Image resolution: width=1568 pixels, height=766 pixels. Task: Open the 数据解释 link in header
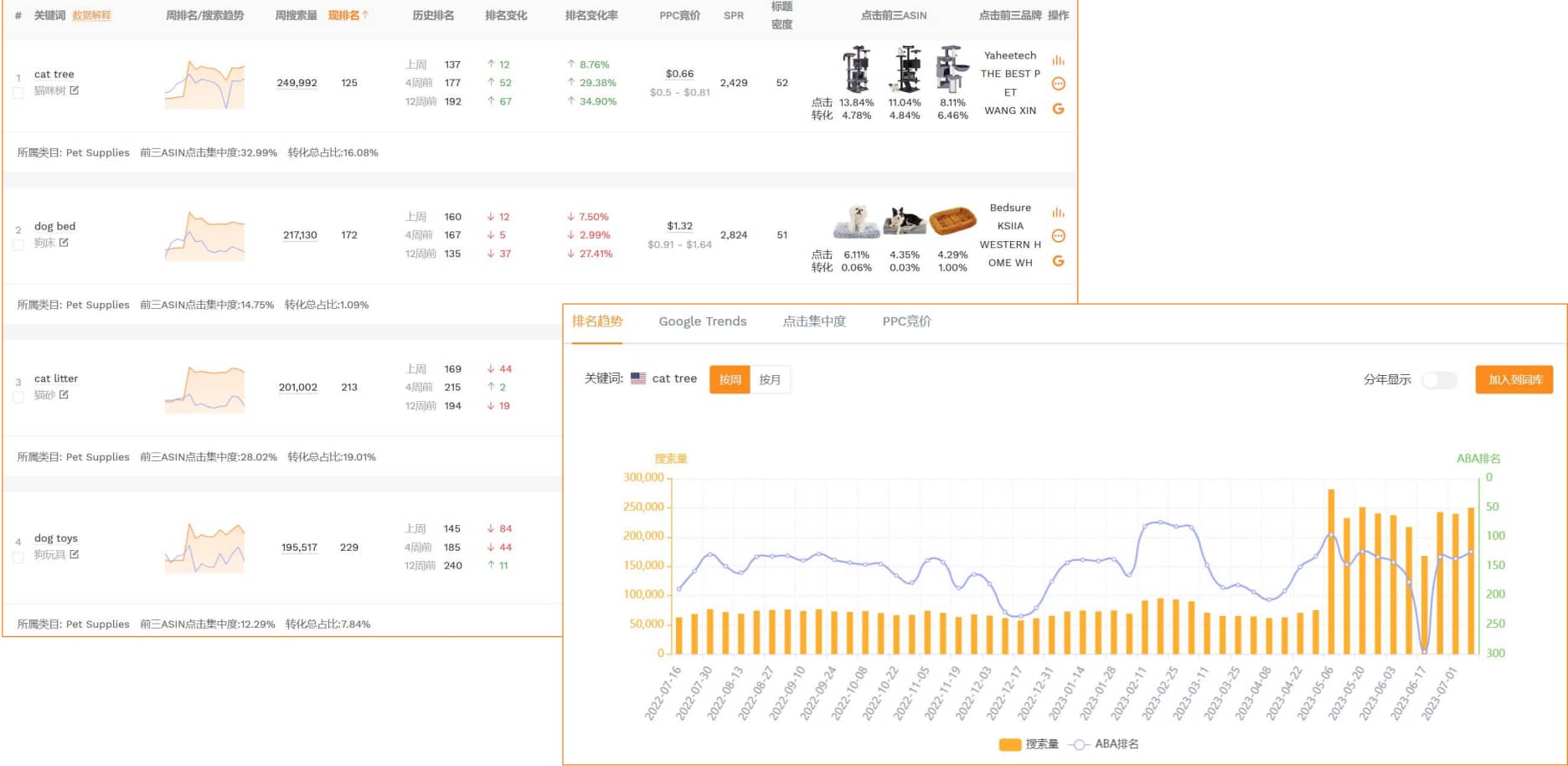click(x=91, y=16)
